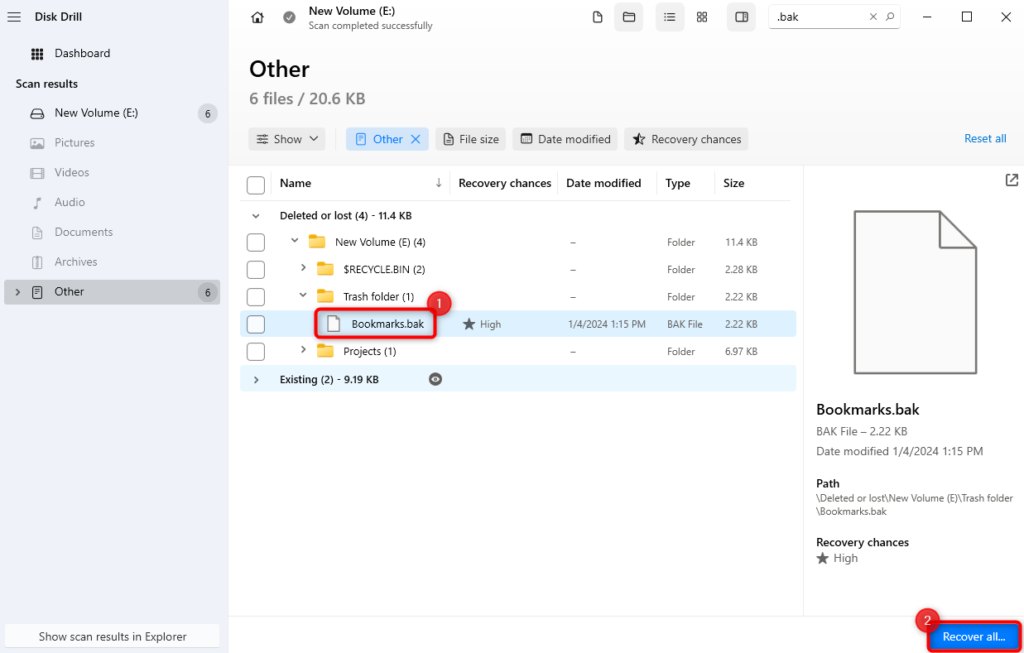Click the Recover all button
Image resolution: width=1024 pixels, height=653 pixels.
(x=973, y=636)
